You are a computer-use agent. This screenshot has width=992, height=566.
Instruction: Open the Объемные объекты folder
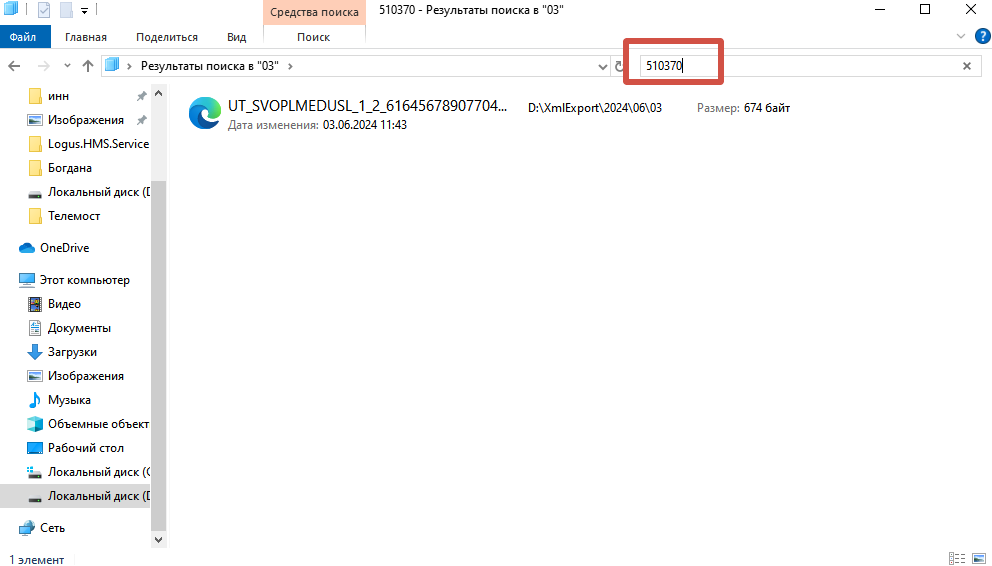pyautogui.click(x=98, y=424)
